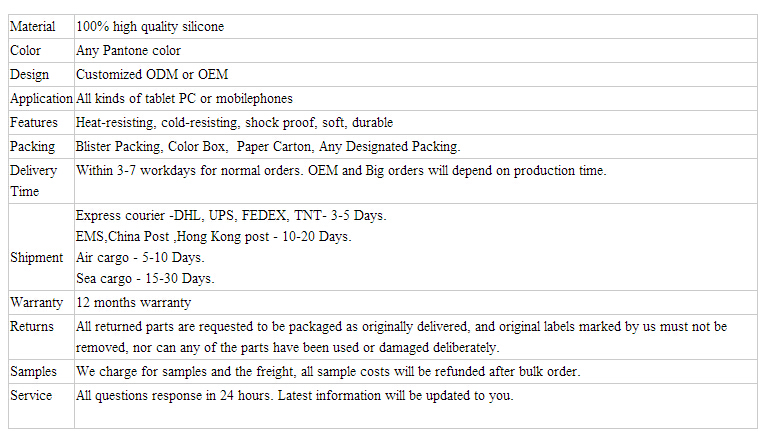Click the 'Express courier -DHL, UPS' line
The image size is (764, 440).
point(231,215)
